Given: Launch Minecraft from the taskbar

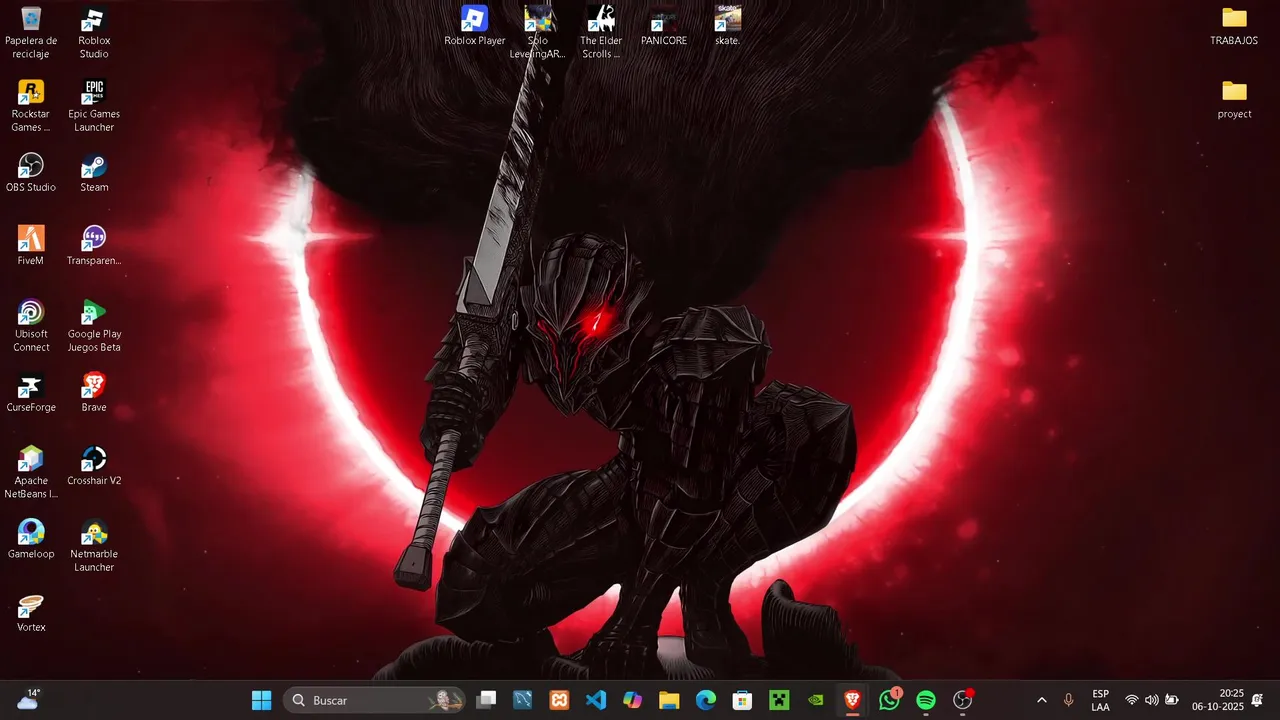Looking at the screenshot, I should [779, 700].
